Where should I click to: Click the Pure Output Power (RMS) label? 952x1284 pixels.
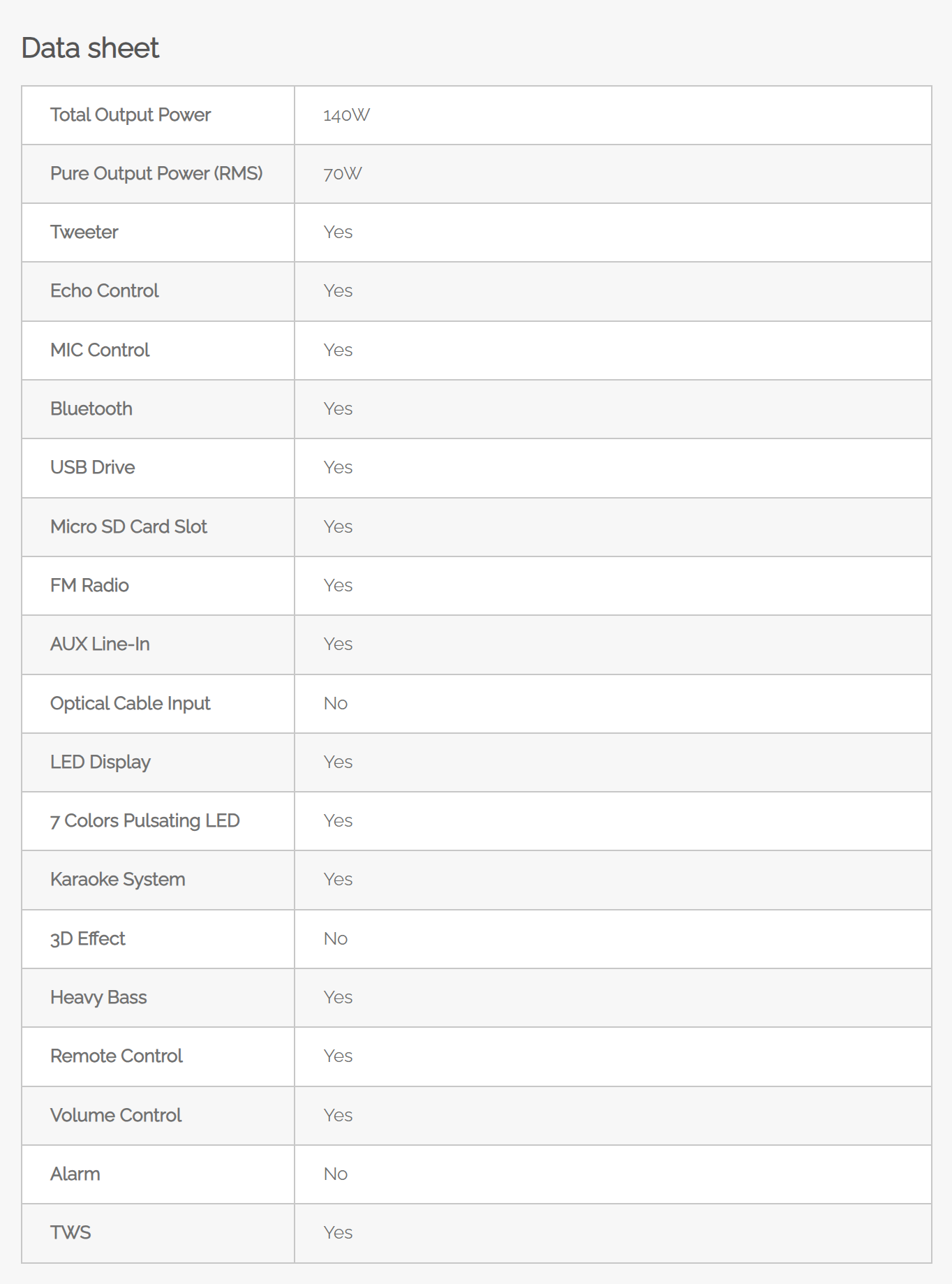pyautogui.click(x=156, y=173)
